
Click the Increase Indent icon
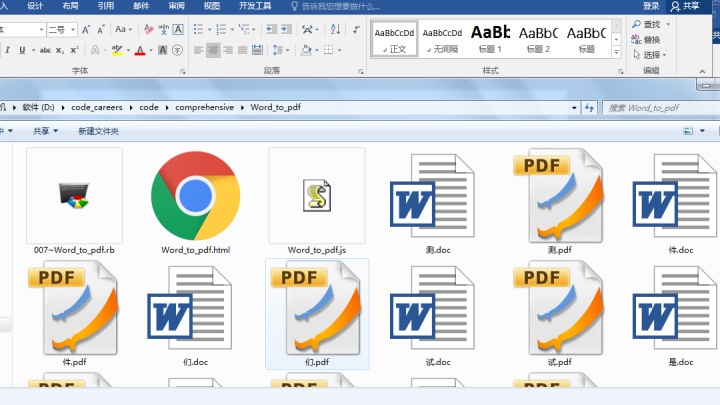click(x=287, y=29)
